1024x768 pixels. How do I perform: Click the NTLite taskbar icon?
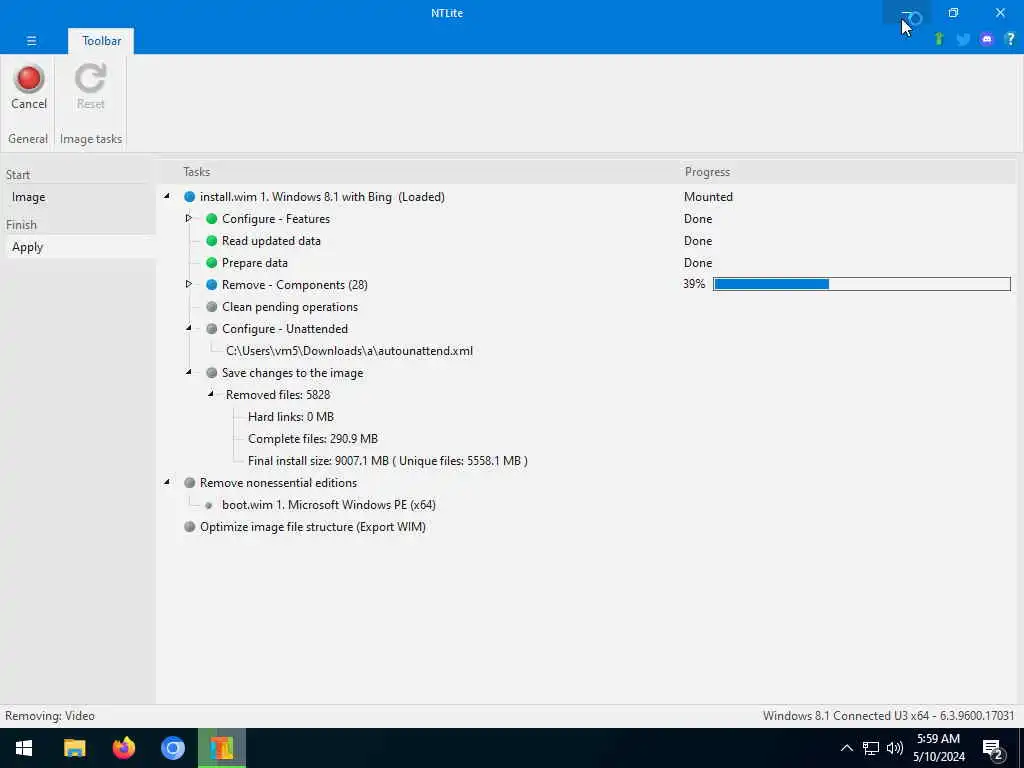tap(222, 748)
